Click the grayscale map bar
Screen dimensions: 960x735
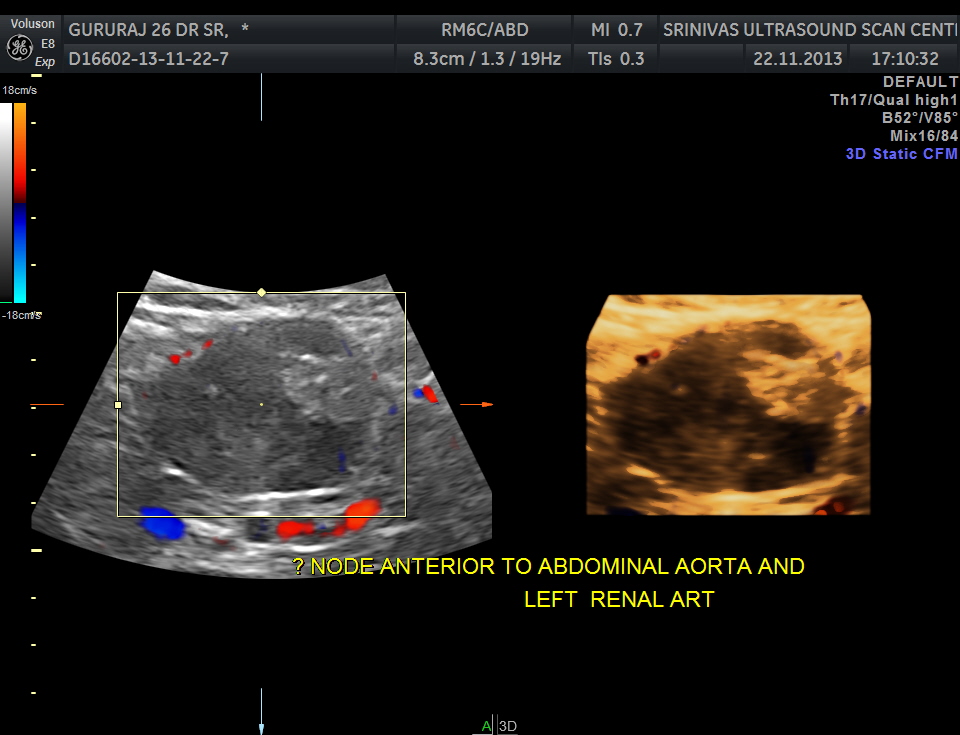pyautogui.click(x=6, y=202)
